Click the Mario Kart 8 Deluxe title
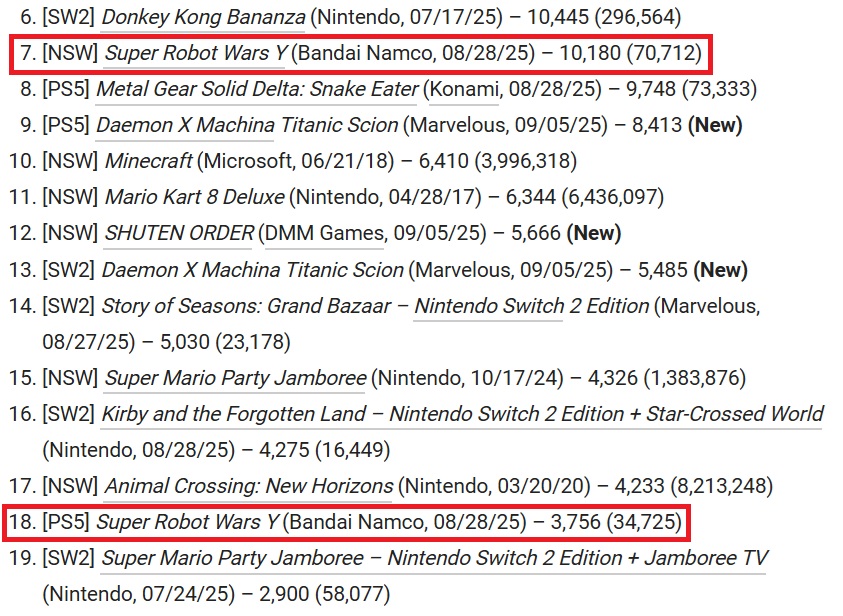Screen dimensions: 843x616 pos(194,197)
